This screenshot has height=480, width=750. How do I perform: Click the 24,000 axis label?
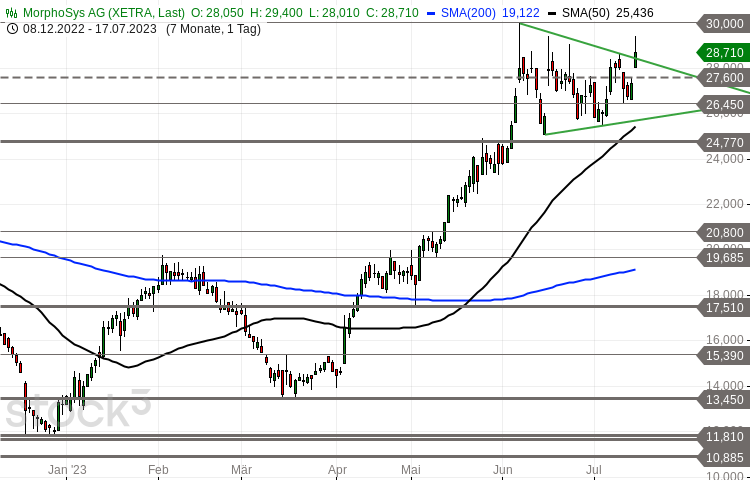click(x=725, y=158)
